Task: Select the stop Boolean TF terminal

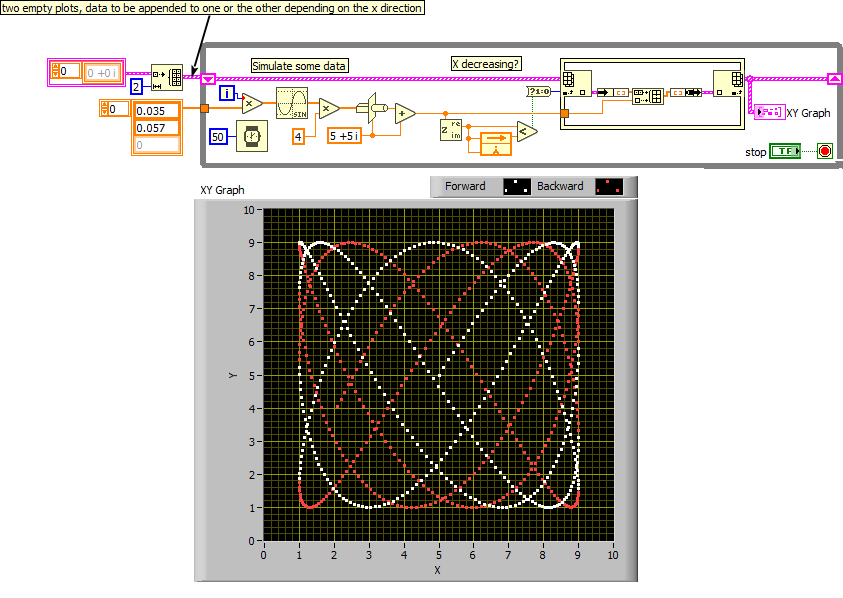Action: pyautogui.click(x=785, y=151)
